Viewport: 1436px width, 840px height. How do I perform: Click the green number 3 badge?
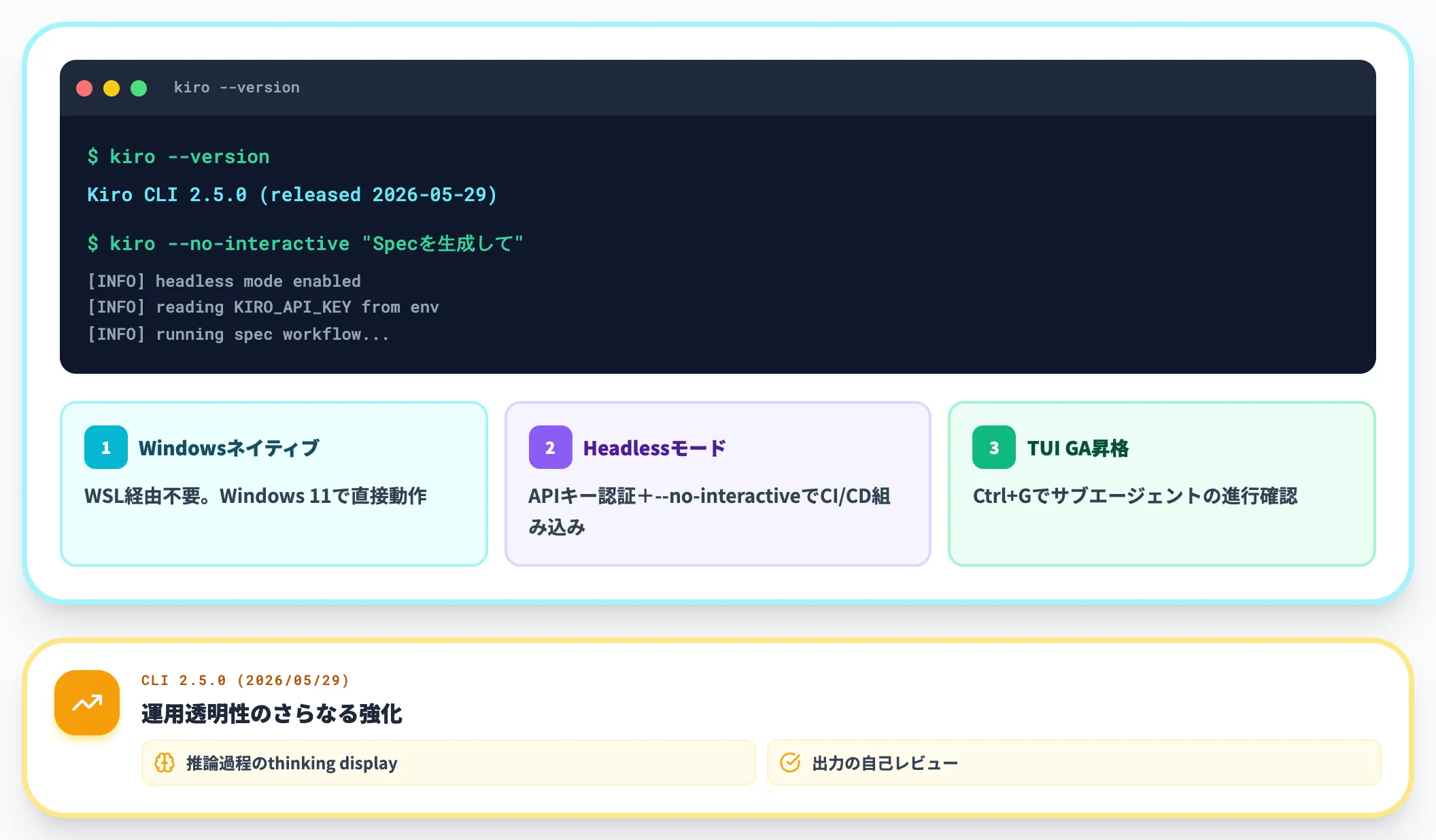(994, 447)
